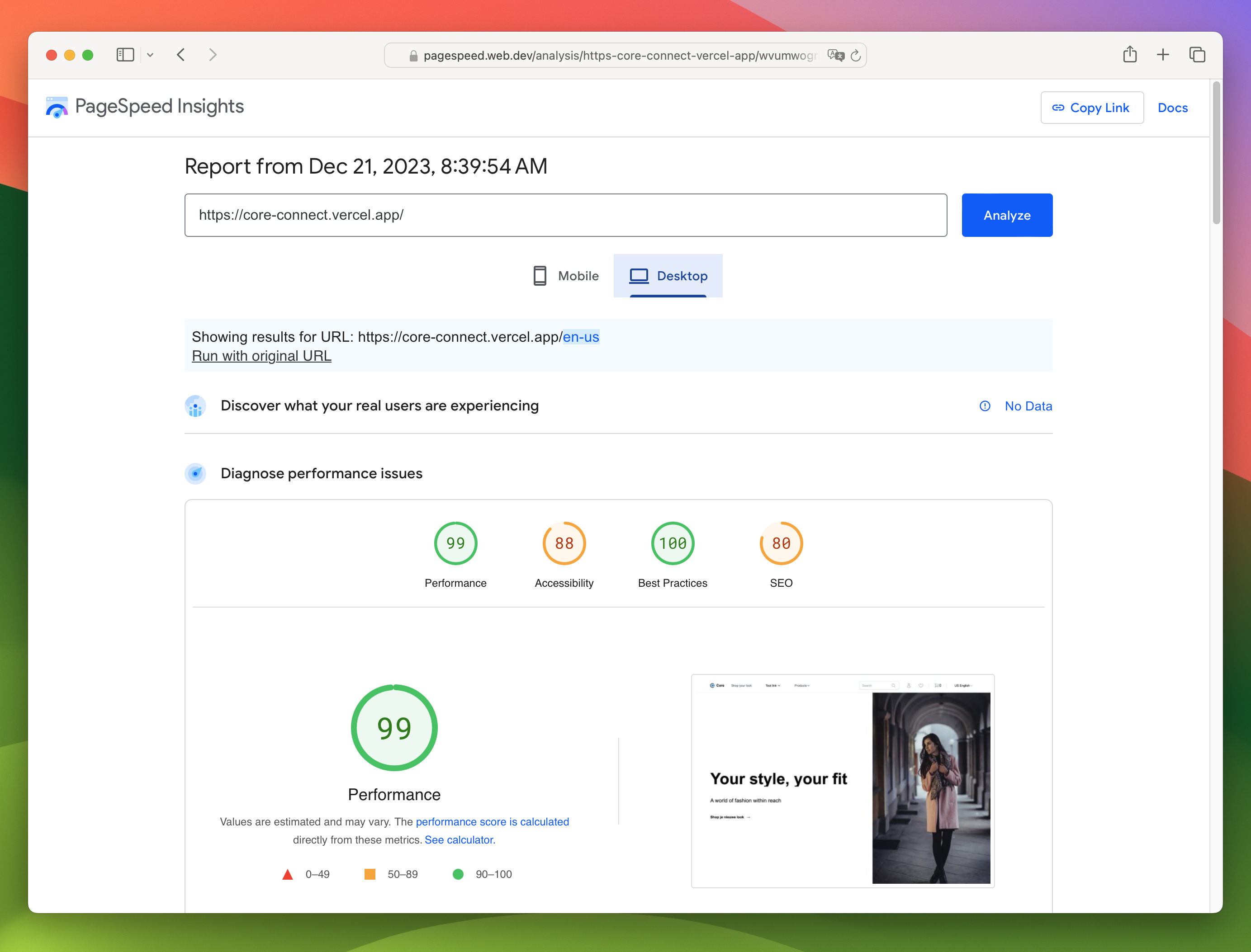The image size is (1251, 952).
Task: Click the Copy Link button
Action: [1091, 108]
